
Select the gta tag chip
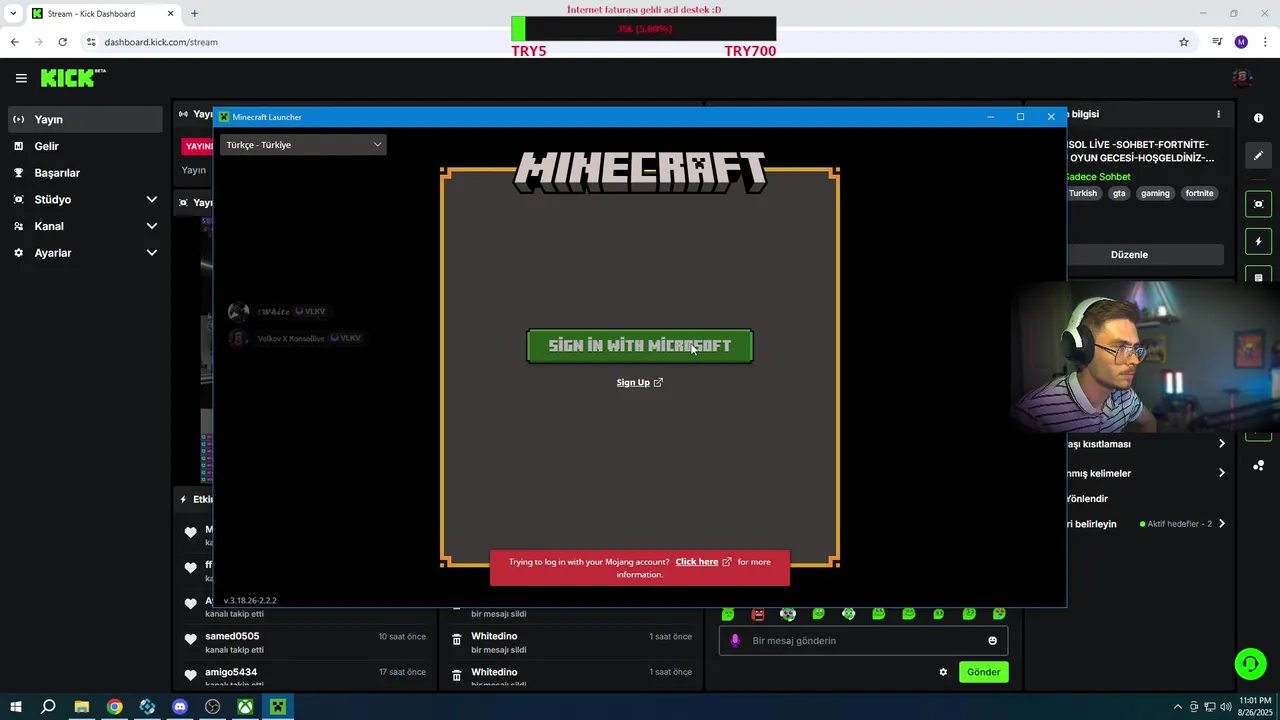coord(1119,194)
